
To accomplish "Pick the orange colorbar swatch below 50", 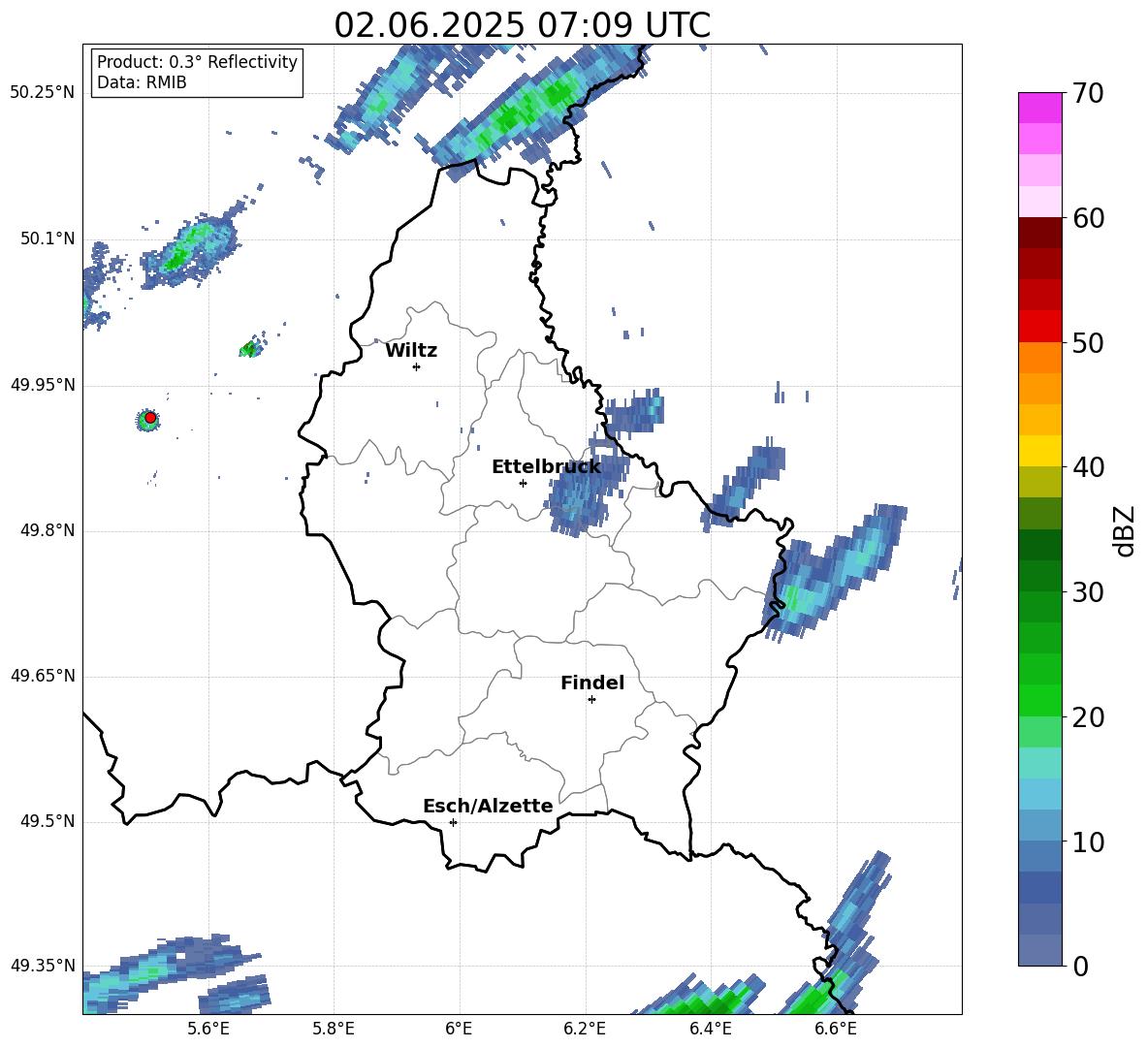I will pos(1039,357).
